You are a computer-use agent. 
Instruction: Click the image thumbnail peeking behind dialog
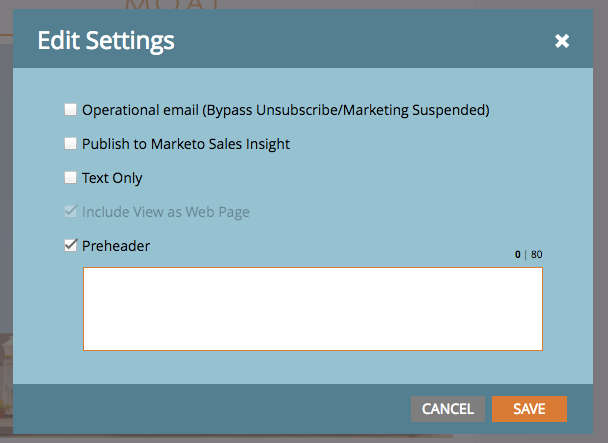6,380
